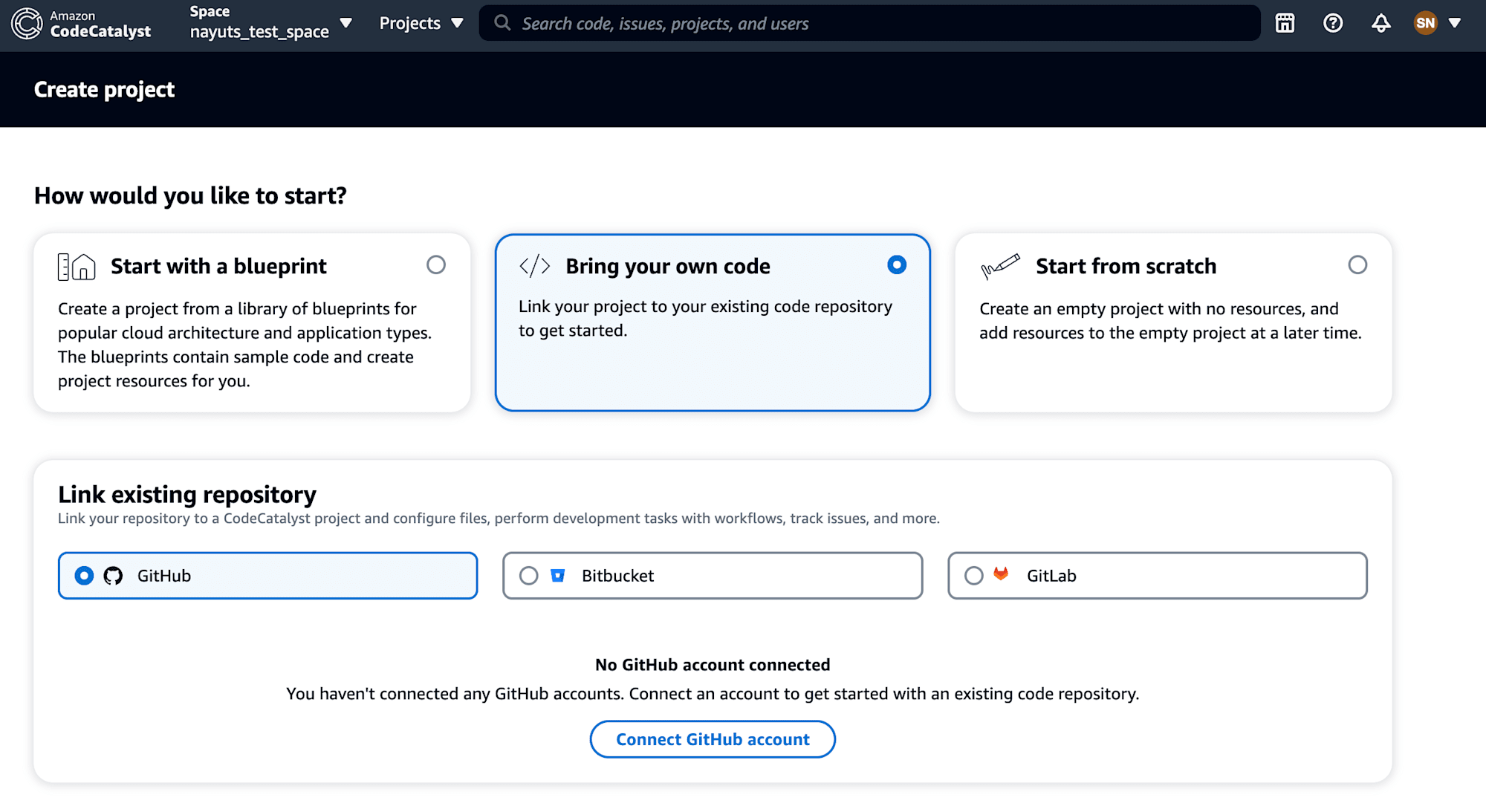The image size is (1486, 812).
Task: Click the ruler pencil scratch icon
Action: [x=1000, y=266]
